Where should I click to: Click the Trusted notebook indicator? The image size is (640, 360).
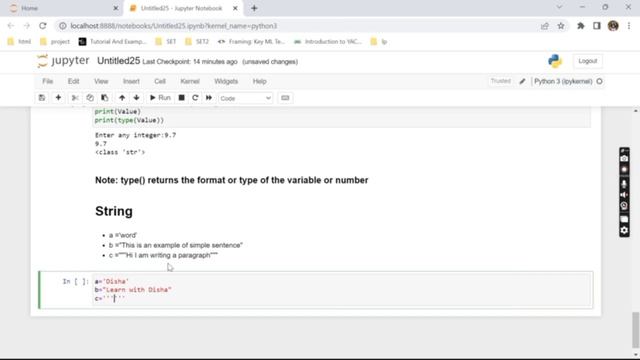(500, 81)
